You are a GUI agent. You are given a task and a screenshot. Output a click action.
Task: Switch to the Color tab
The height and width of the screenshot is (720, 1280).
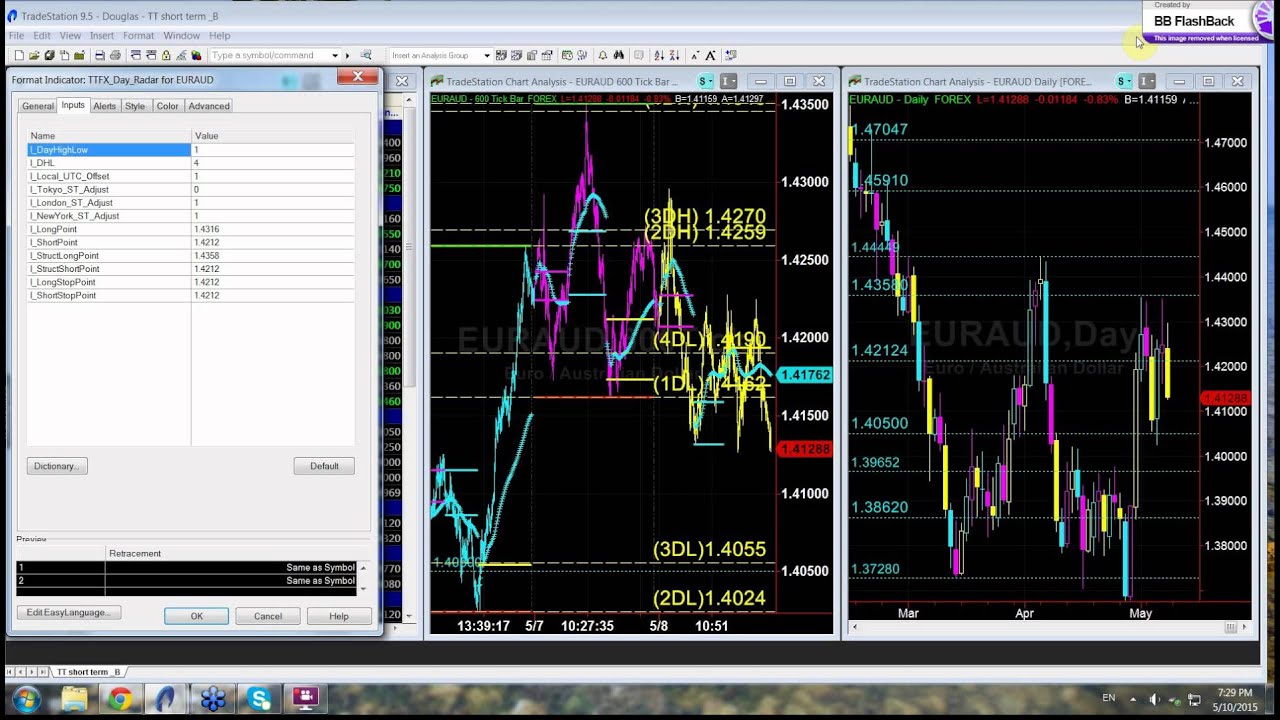point(167,106)
